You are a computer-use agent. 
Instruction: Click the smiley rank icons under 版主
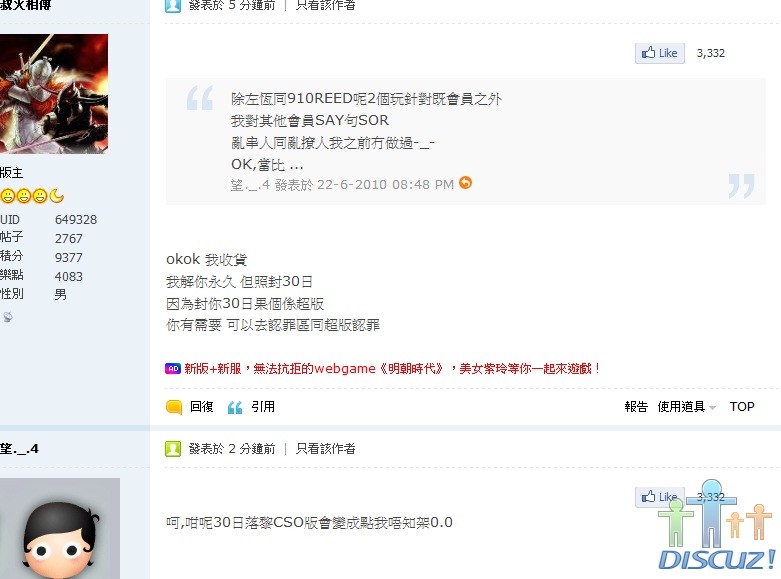(32, 196)
